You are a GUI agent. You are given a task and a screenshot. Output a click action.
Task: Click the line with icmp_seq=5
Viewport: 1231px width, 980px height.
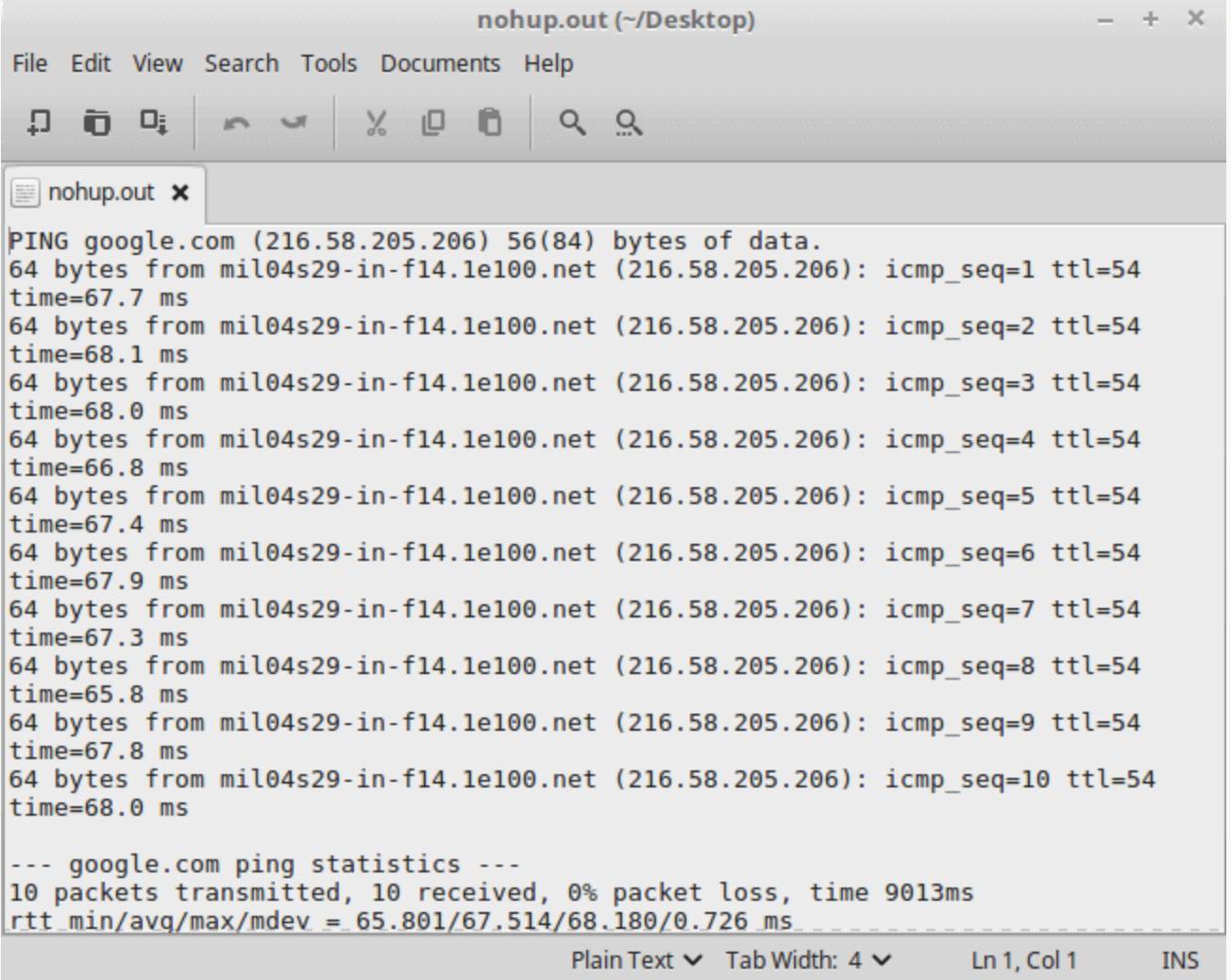[575, 496]
